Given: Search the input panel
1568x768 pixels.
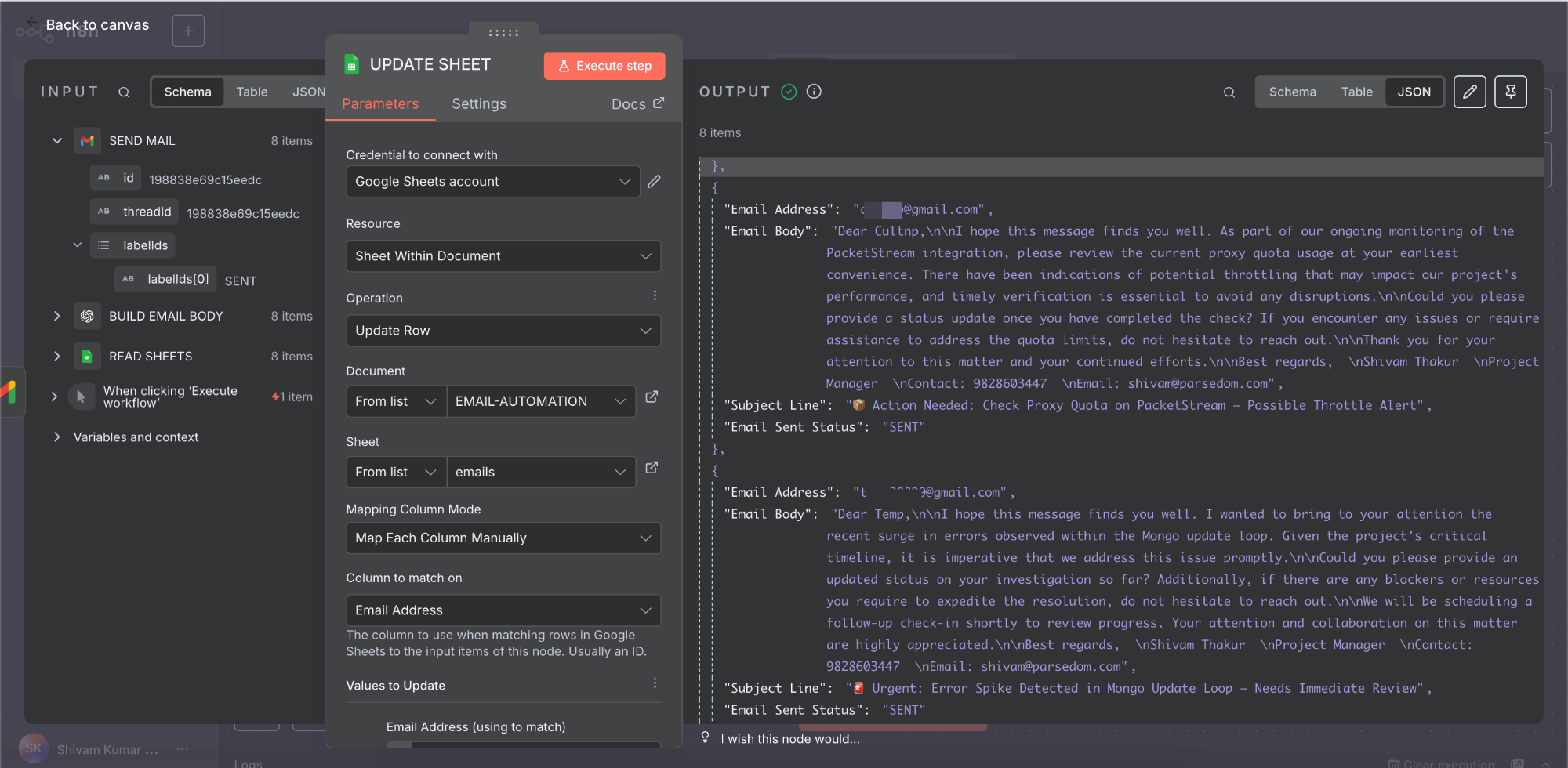Looking at the screenshot, I should [124, 92].
